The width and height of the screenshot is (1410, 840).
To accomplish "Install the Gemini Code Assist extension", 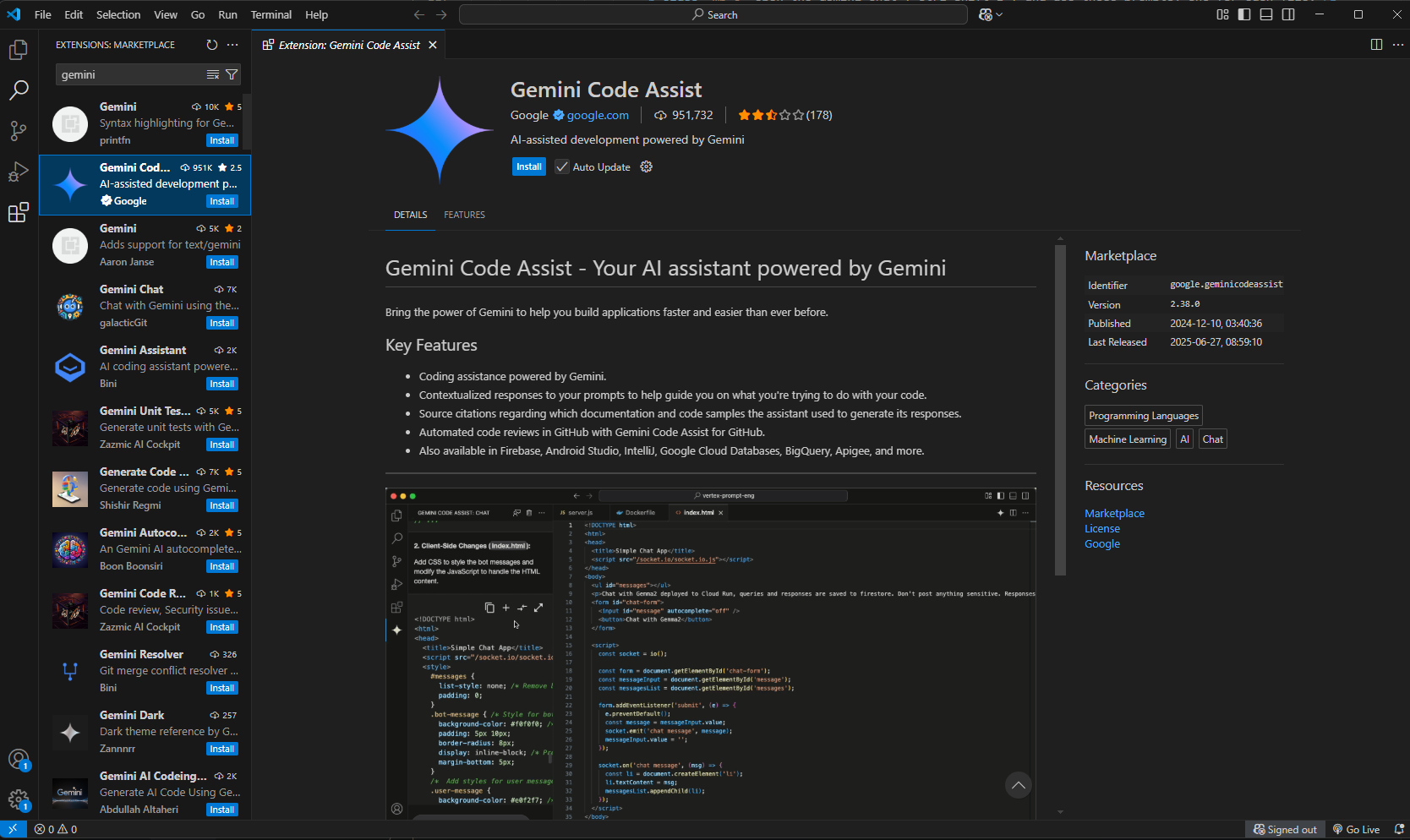I will [528, 166].
